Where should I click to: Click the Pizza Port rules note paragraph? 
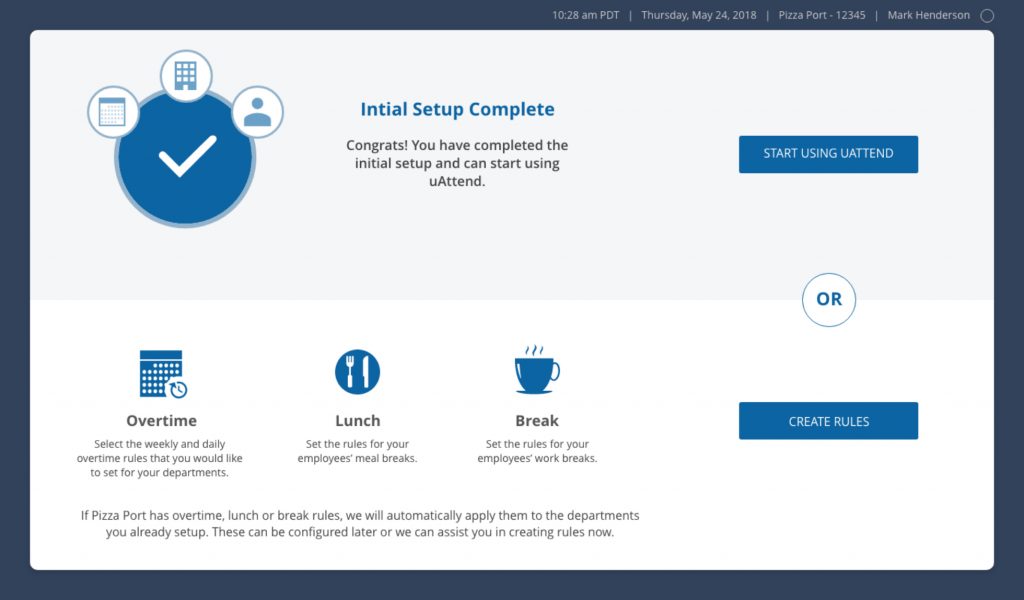[x=360, y=524]
